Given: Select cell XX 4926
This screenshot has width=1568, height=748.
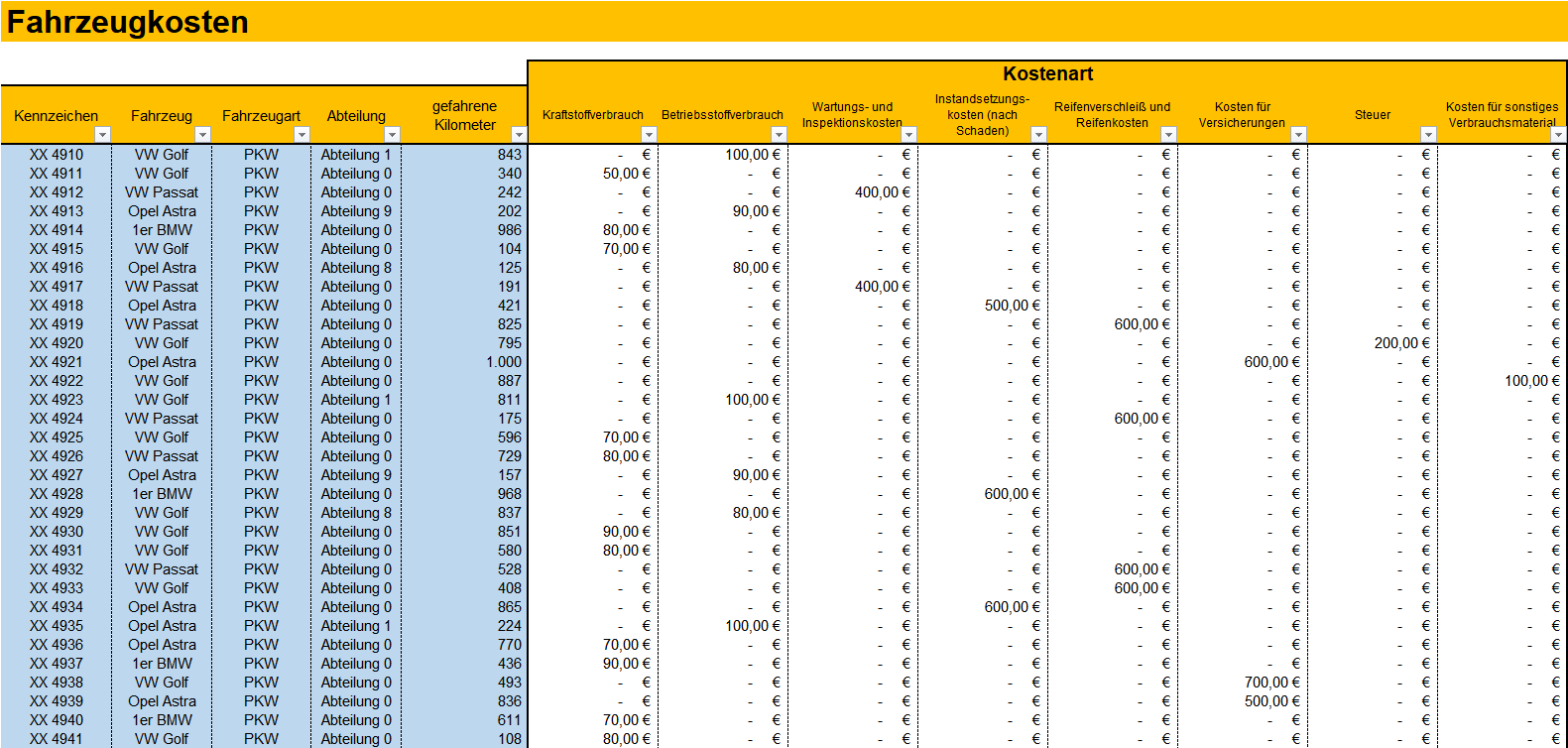Looking at the screenshot, I should tap(57, 456).
